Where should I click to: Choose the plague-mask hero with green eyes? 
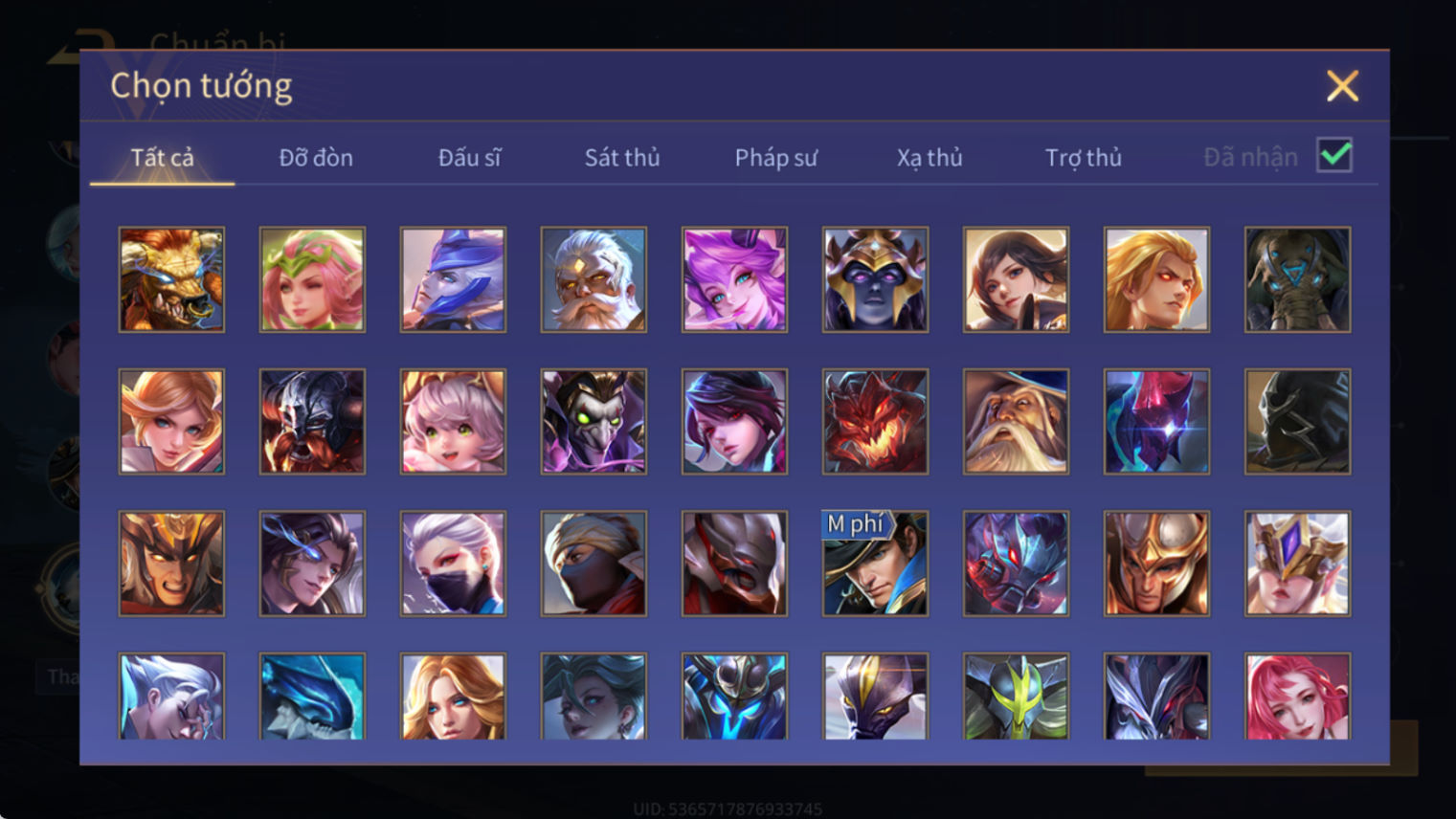594,422
